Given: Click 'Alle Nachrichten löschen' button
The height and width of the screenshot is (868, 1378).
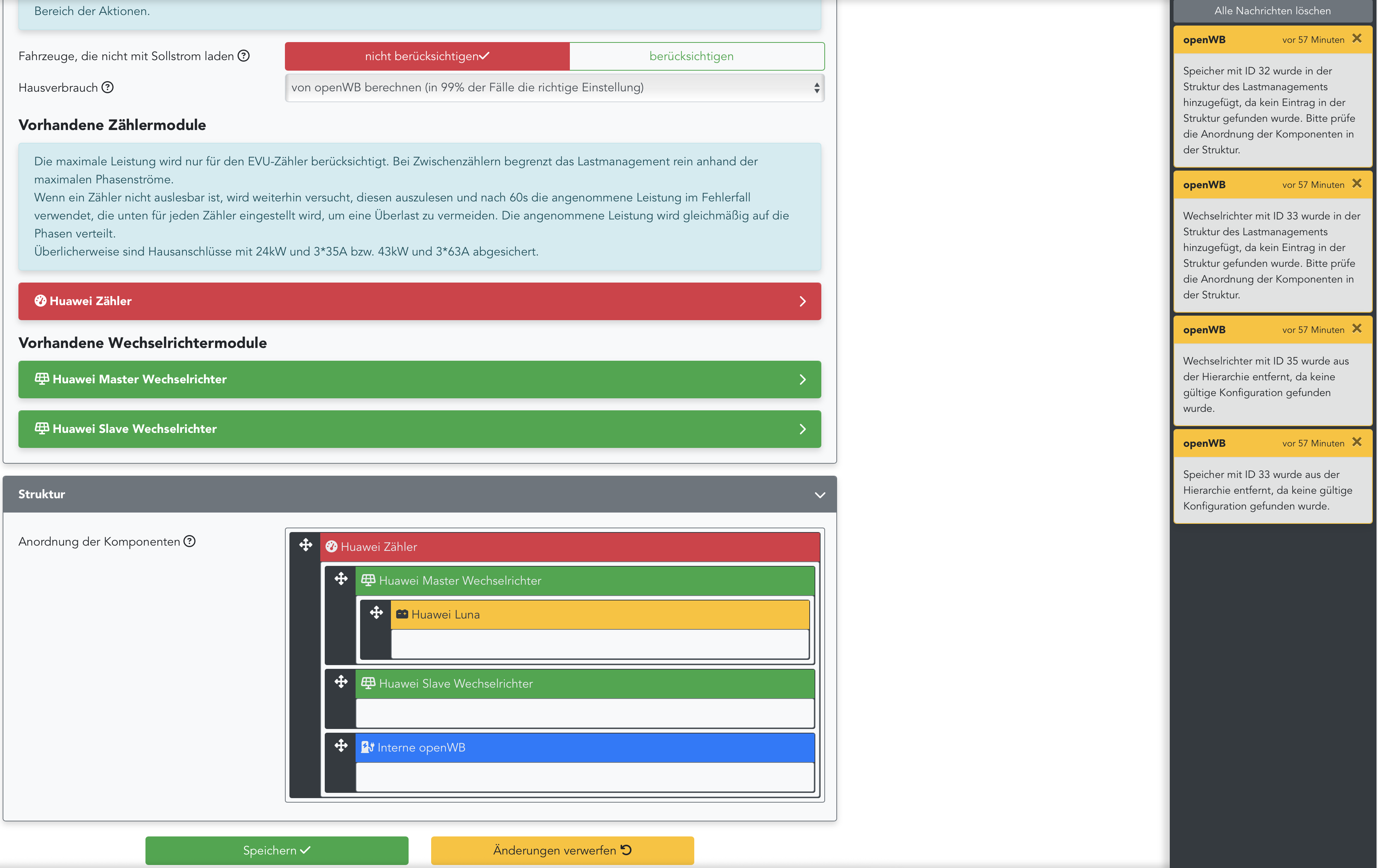Looking at the screenshot, I should pos(1272,11).
